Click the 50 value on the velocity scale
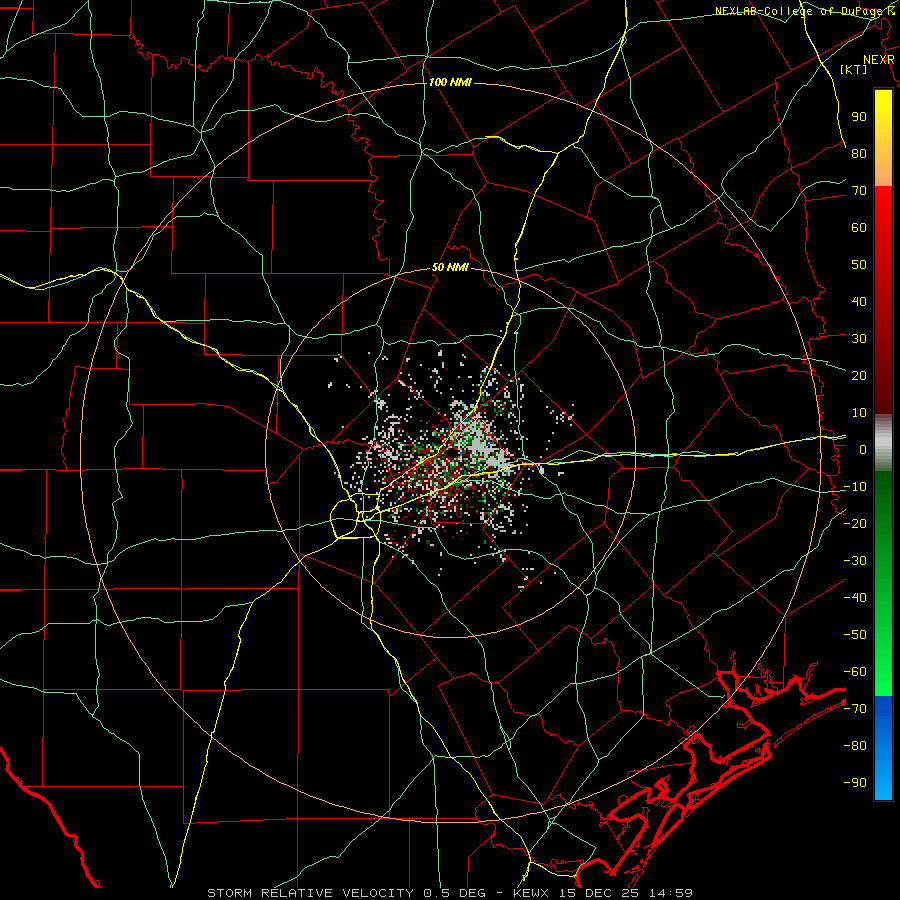The image size is (900, 900). 859,265
